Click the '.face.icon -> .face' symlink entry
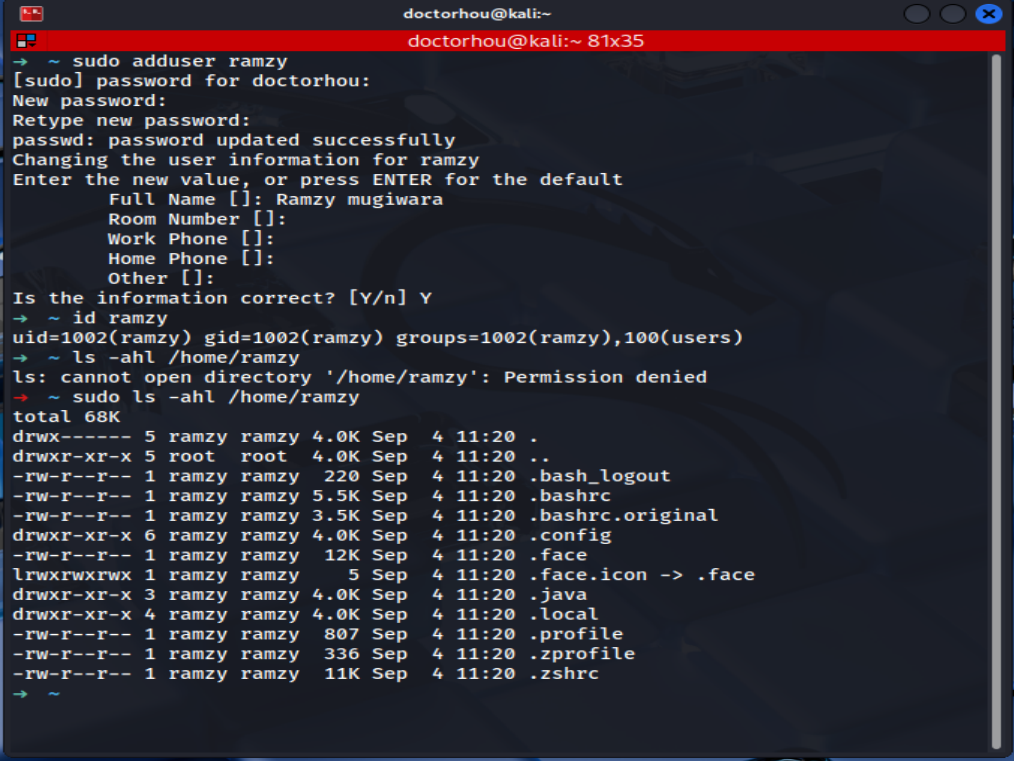This screenshot has width=1014, height=761. [642, 575]
